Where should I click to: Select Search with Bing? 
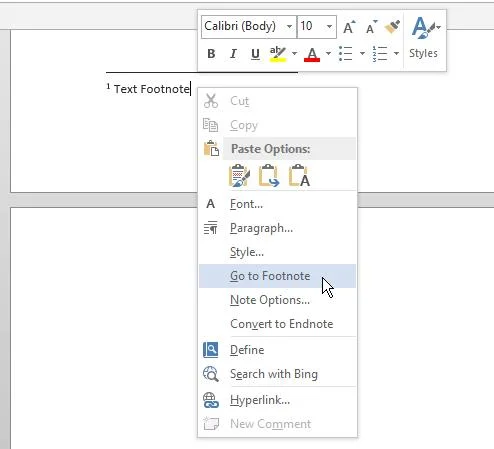[x=277, y=374]
